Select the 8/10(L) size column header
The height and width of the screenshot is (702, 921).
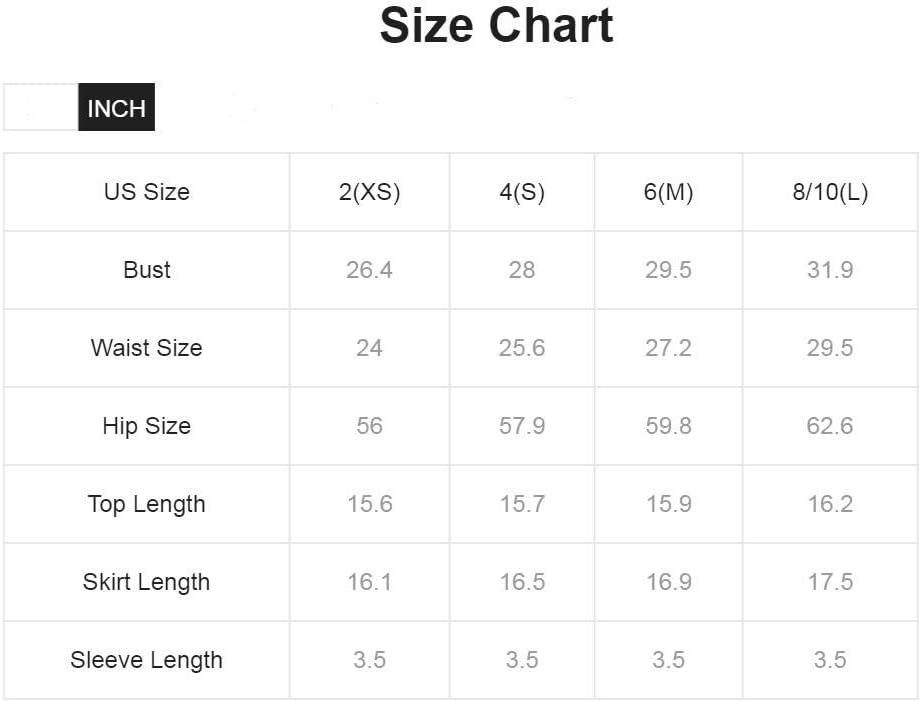point(831,192)
